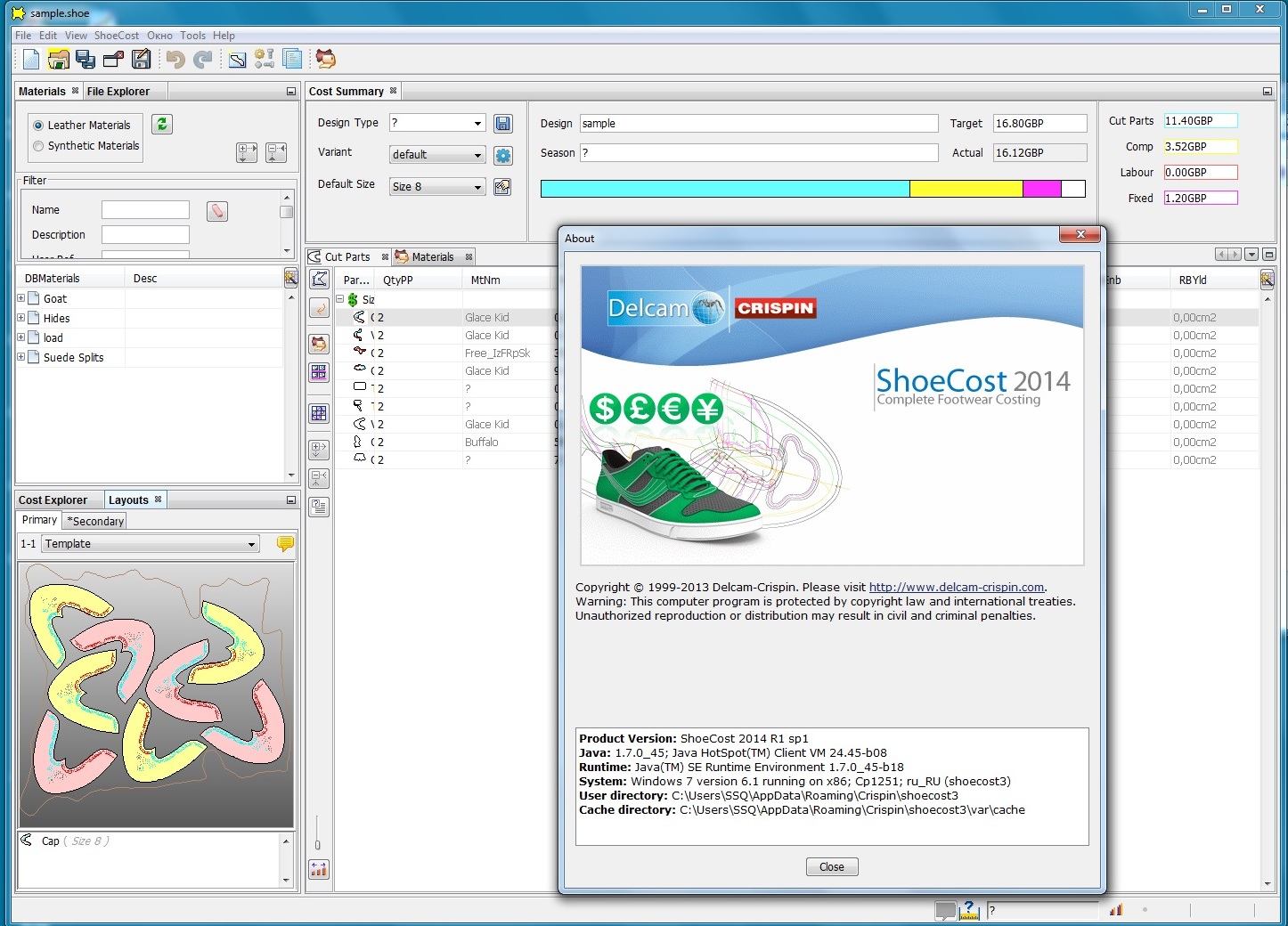The image size is (1288, 926).
Task: Click the Season input field
Action: pyautogui.click(x=759, y=153)
